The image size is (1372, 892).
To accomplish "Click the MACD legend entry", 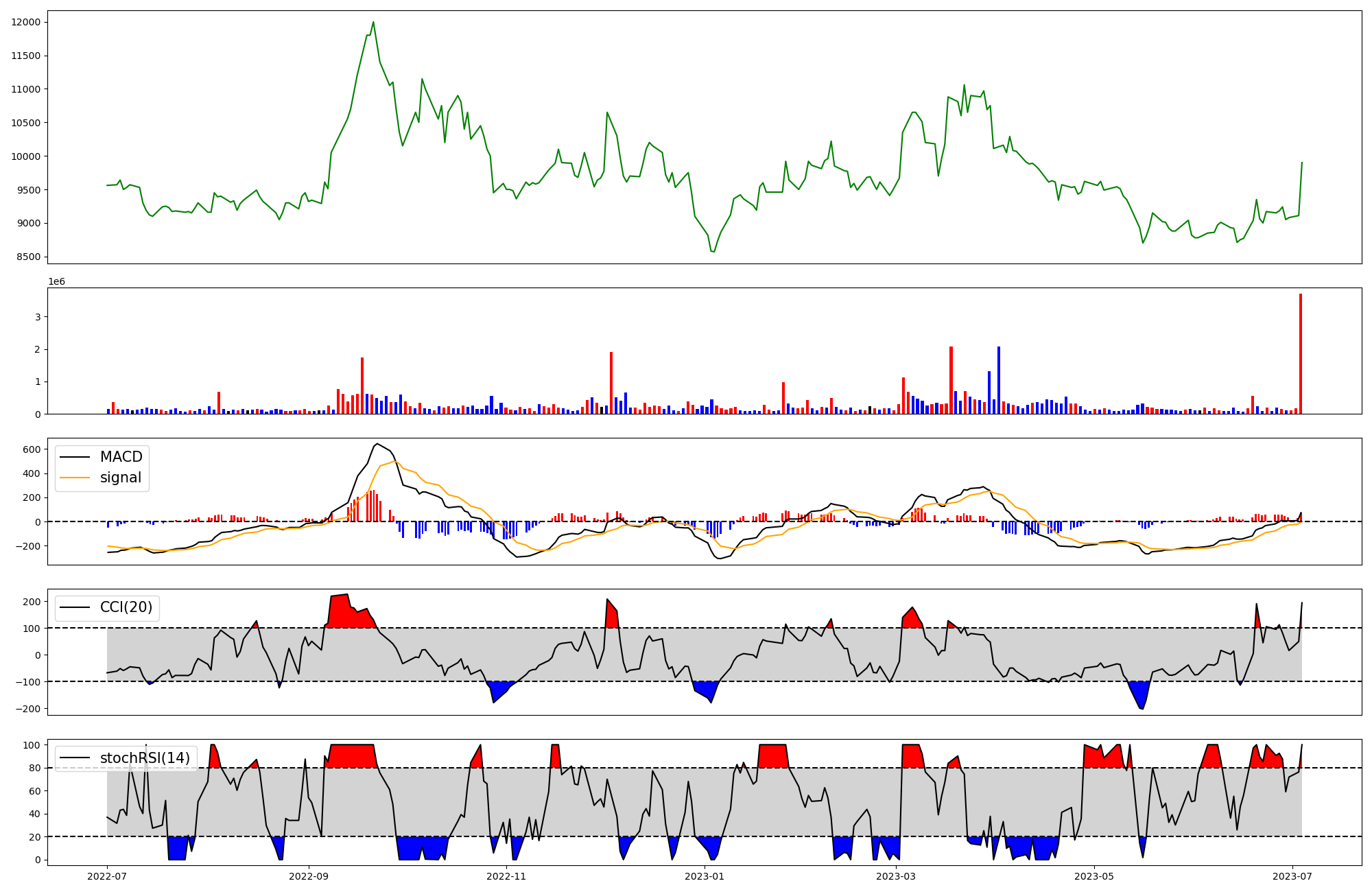I will pos(121,457).
